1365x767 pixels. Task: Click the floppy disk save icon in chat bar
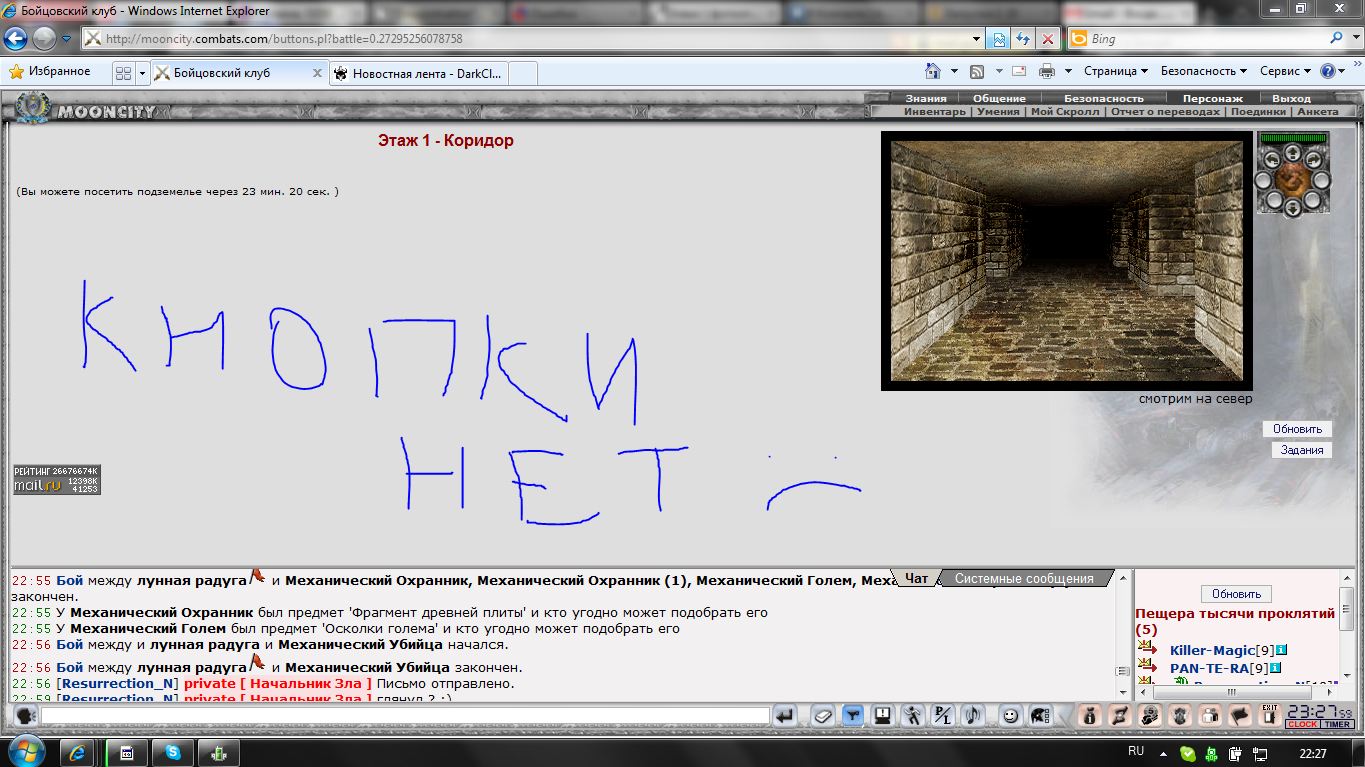pos(882,716)
